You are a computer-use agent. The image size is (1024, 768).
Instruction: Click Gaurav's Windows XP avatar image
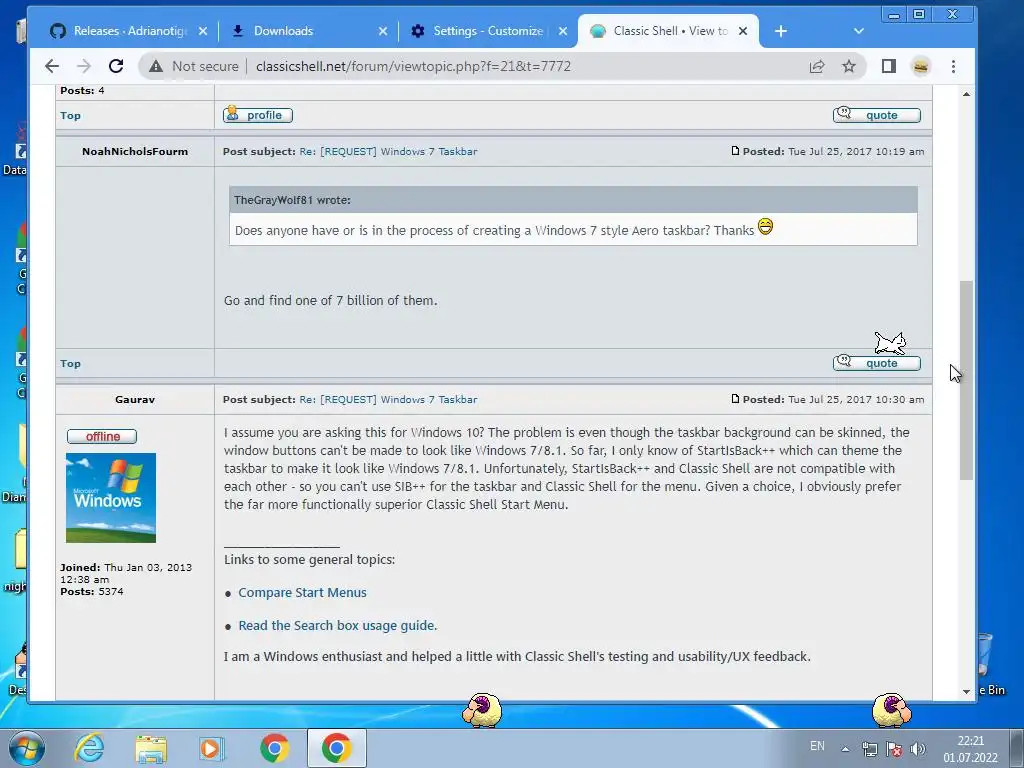click(111, 498)
